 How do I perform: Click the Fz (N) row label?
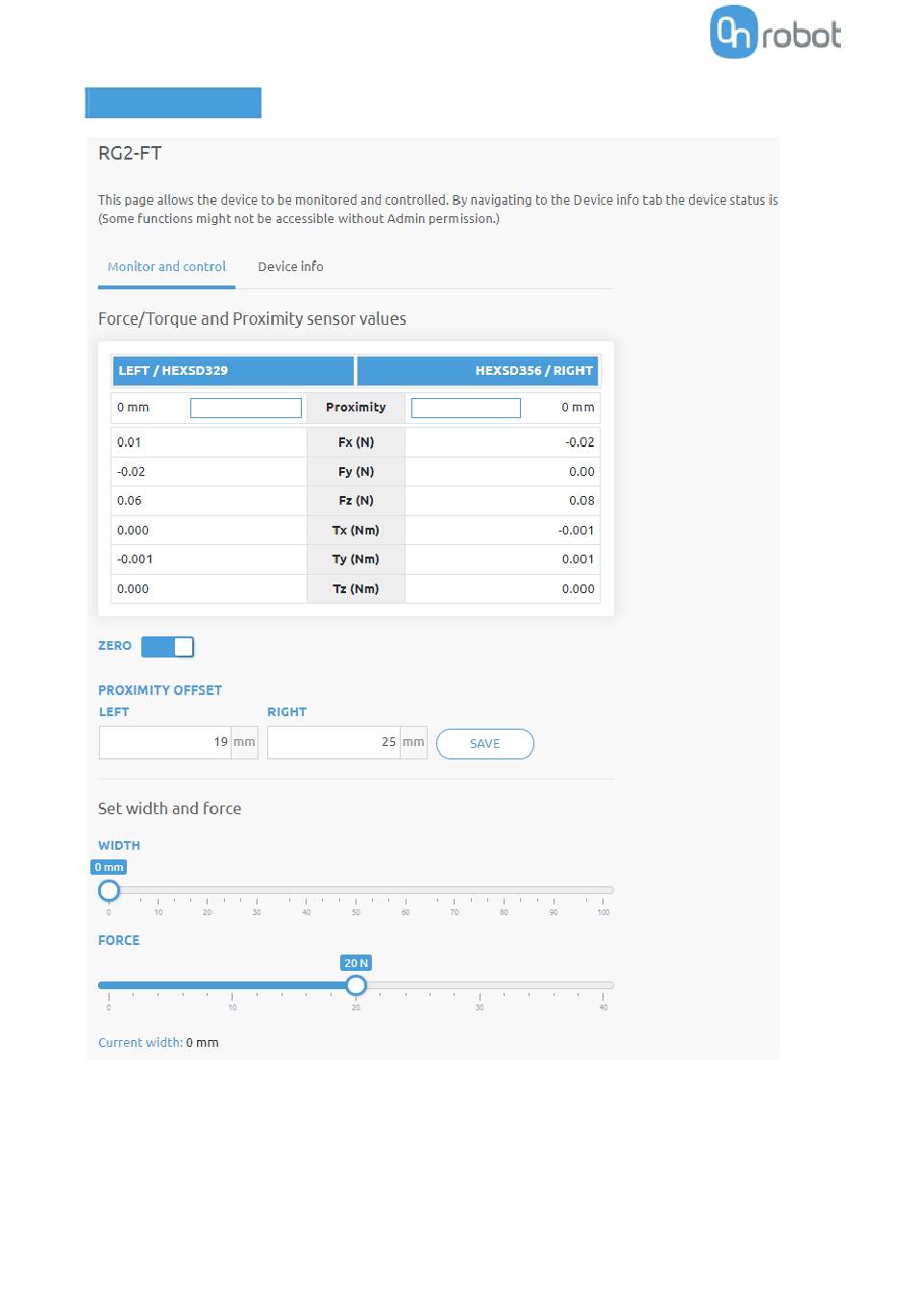point(356,501)
